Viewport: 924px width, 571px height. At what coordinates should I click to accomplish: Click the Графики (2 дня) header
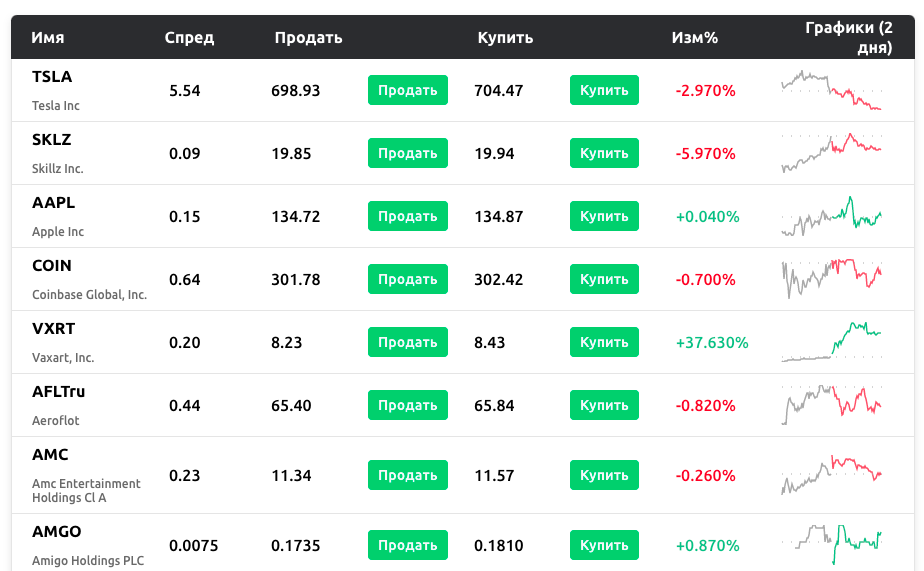point(849,37)
